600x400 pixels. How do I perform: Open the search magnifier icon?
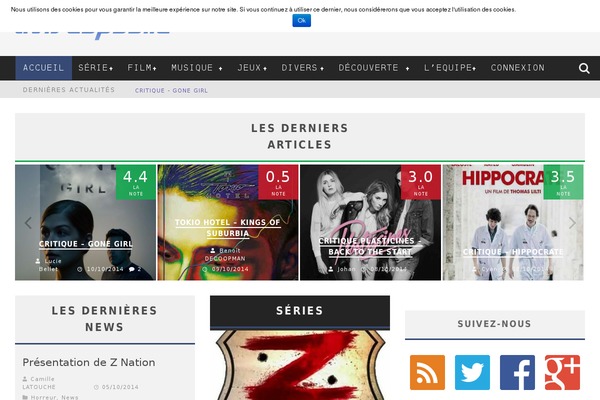[584, 68]
